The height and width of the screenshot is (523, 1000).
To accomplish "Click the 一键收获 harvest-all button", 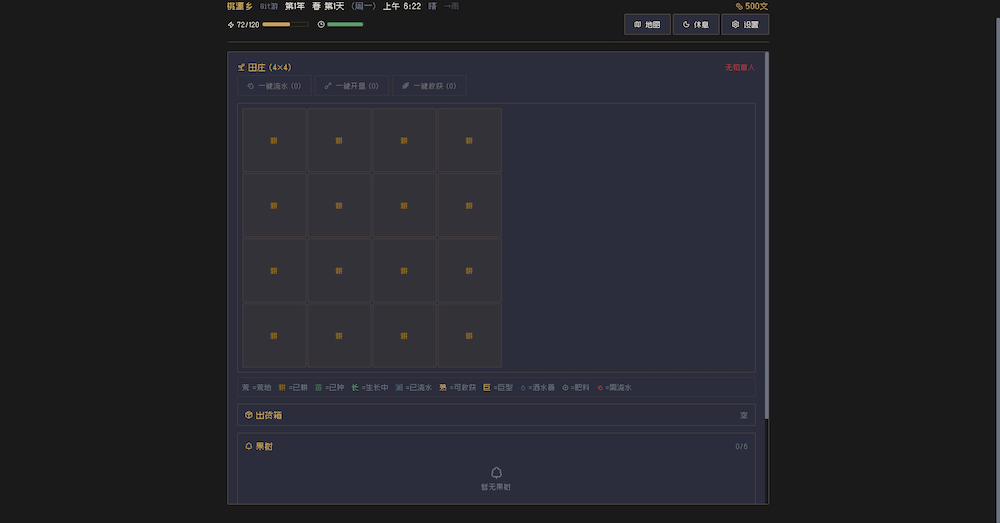I will [429, 86].
